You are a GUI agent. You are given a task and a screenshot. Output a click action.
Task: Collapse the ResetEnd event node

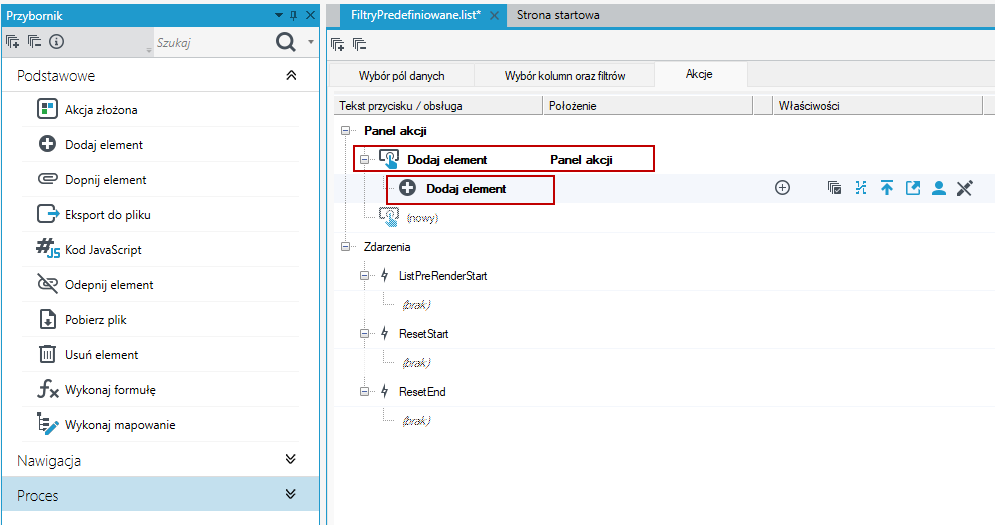(x=364, y=392)
